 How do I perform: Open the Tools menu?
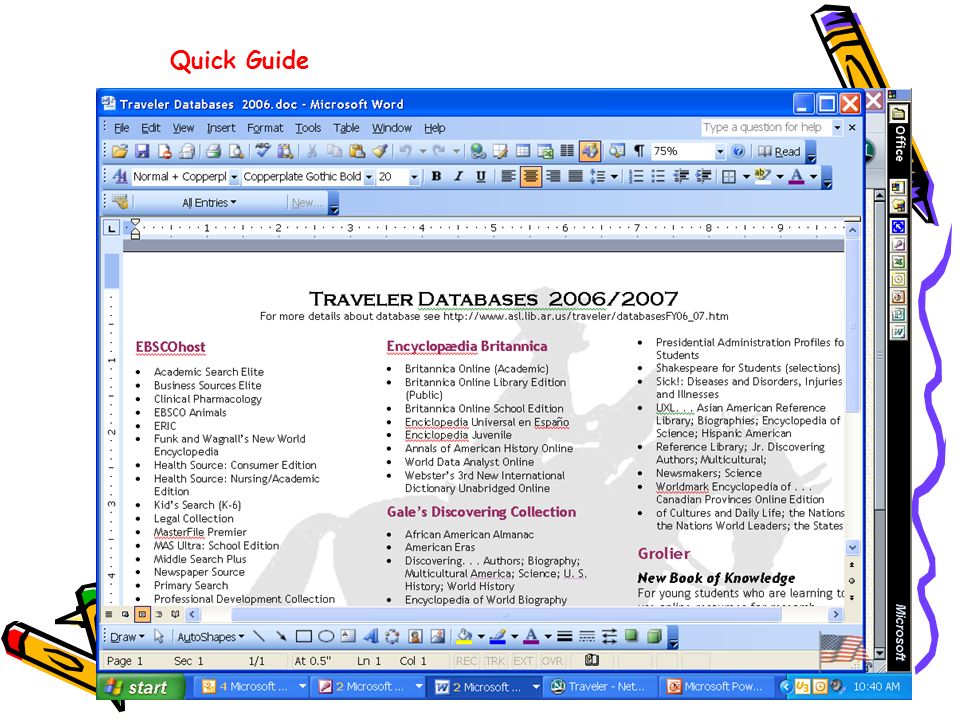[x=308, y=128]
